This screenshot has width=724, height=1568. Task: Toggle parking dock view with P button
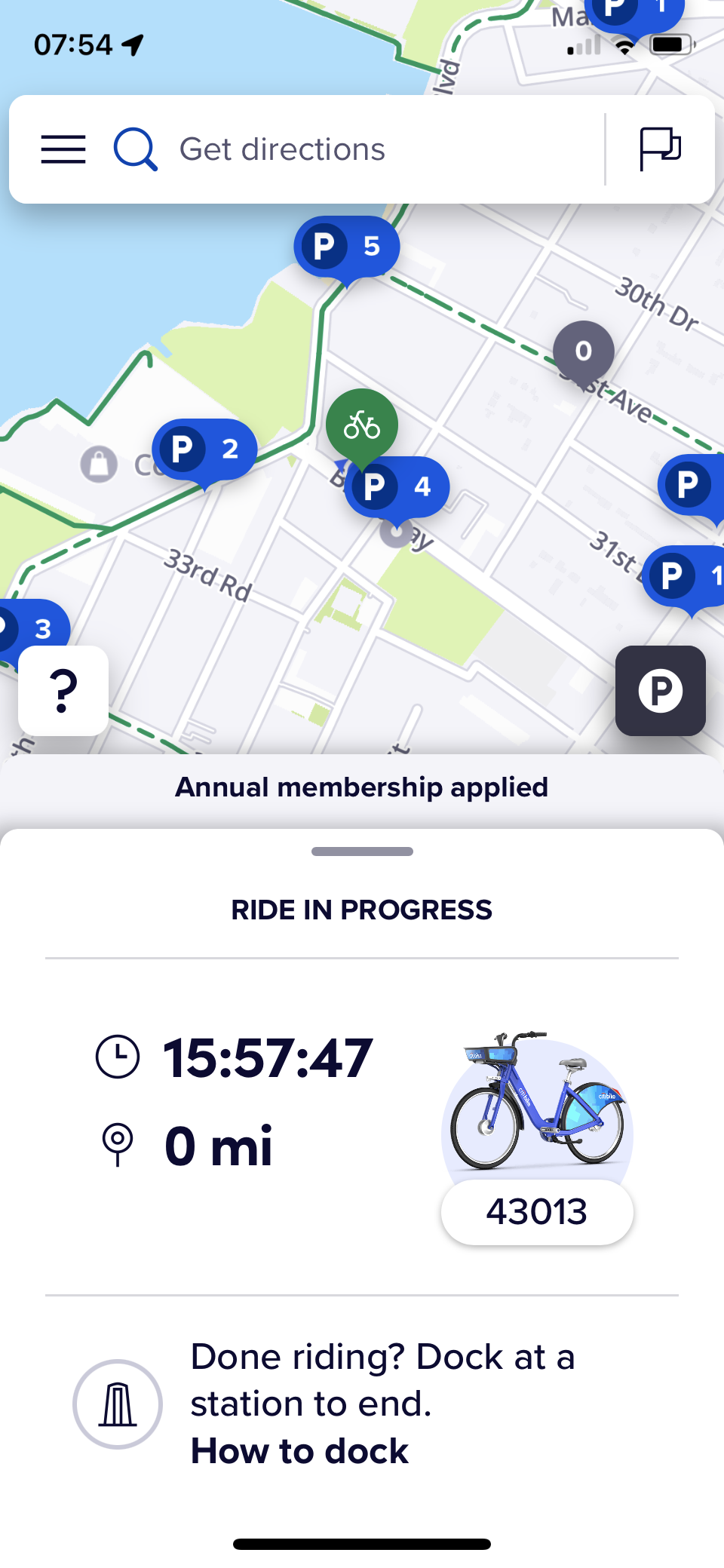[661, 690]
